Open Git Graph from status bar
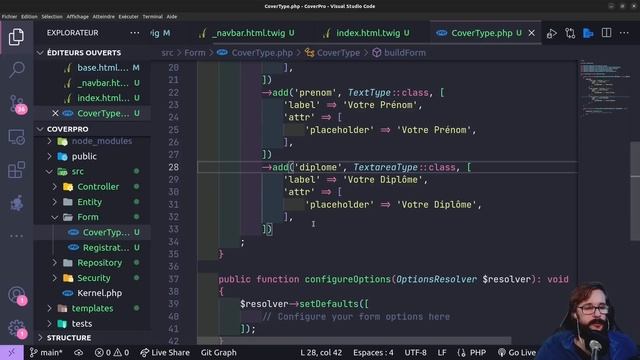This screenshot has width=640, height=360. click(218, 352)
